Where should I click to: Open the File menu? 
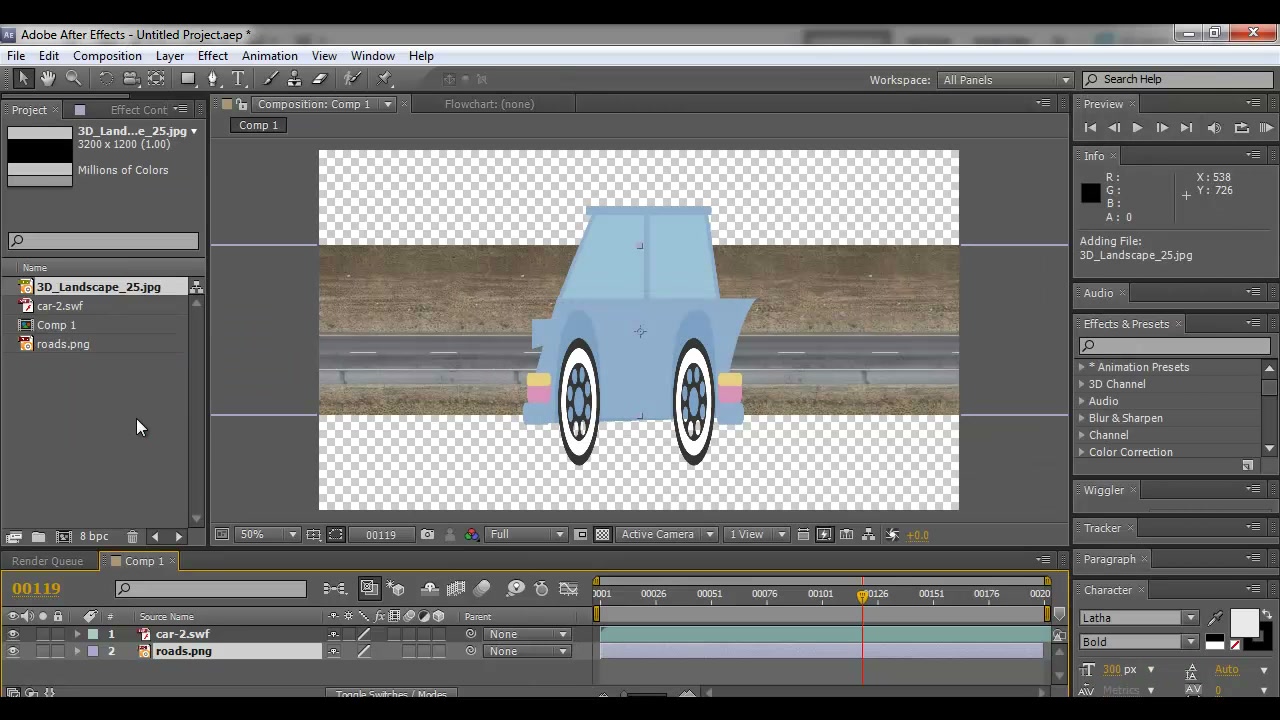pyautogui.click(x=16, y=56)
